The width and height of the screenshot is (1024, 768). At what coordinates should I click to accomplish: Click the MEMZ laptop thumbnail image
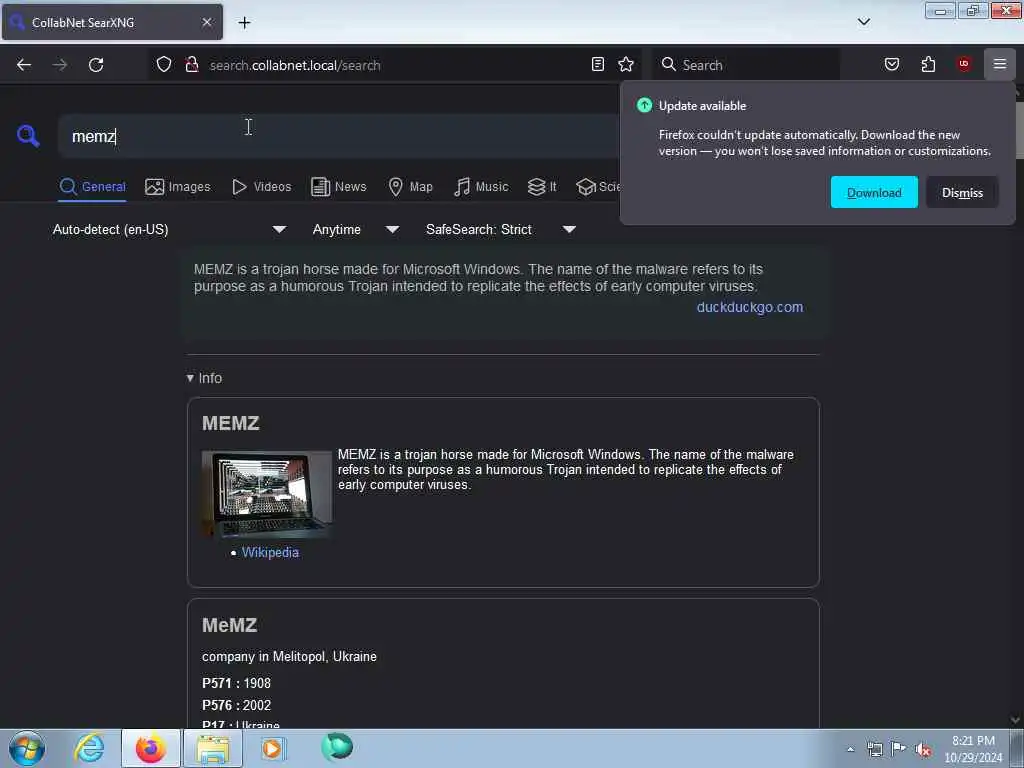[x=266, y=494]
